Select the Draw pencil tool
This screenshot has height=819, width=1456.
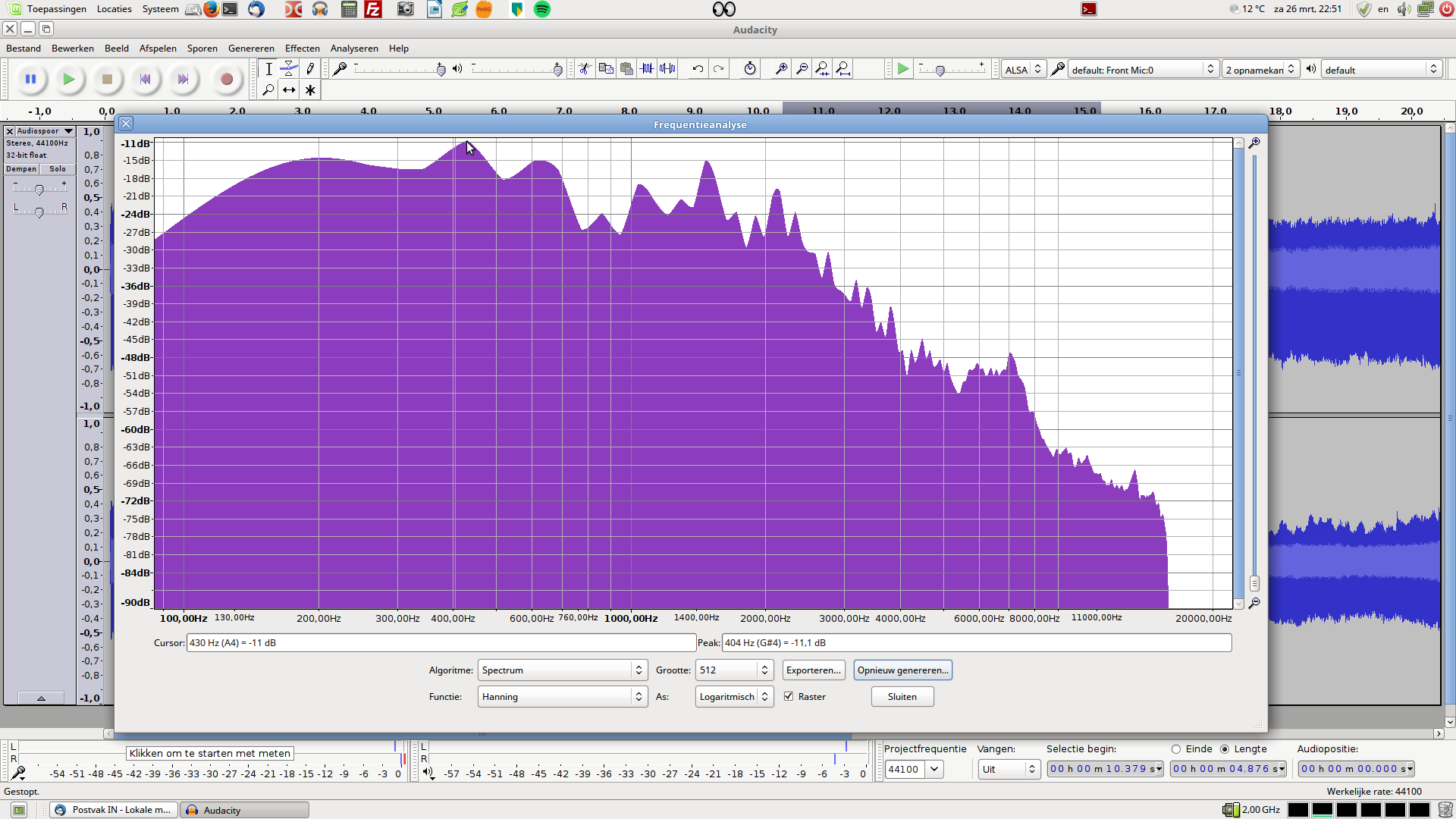pyautogui.click(x=310, y=69)
